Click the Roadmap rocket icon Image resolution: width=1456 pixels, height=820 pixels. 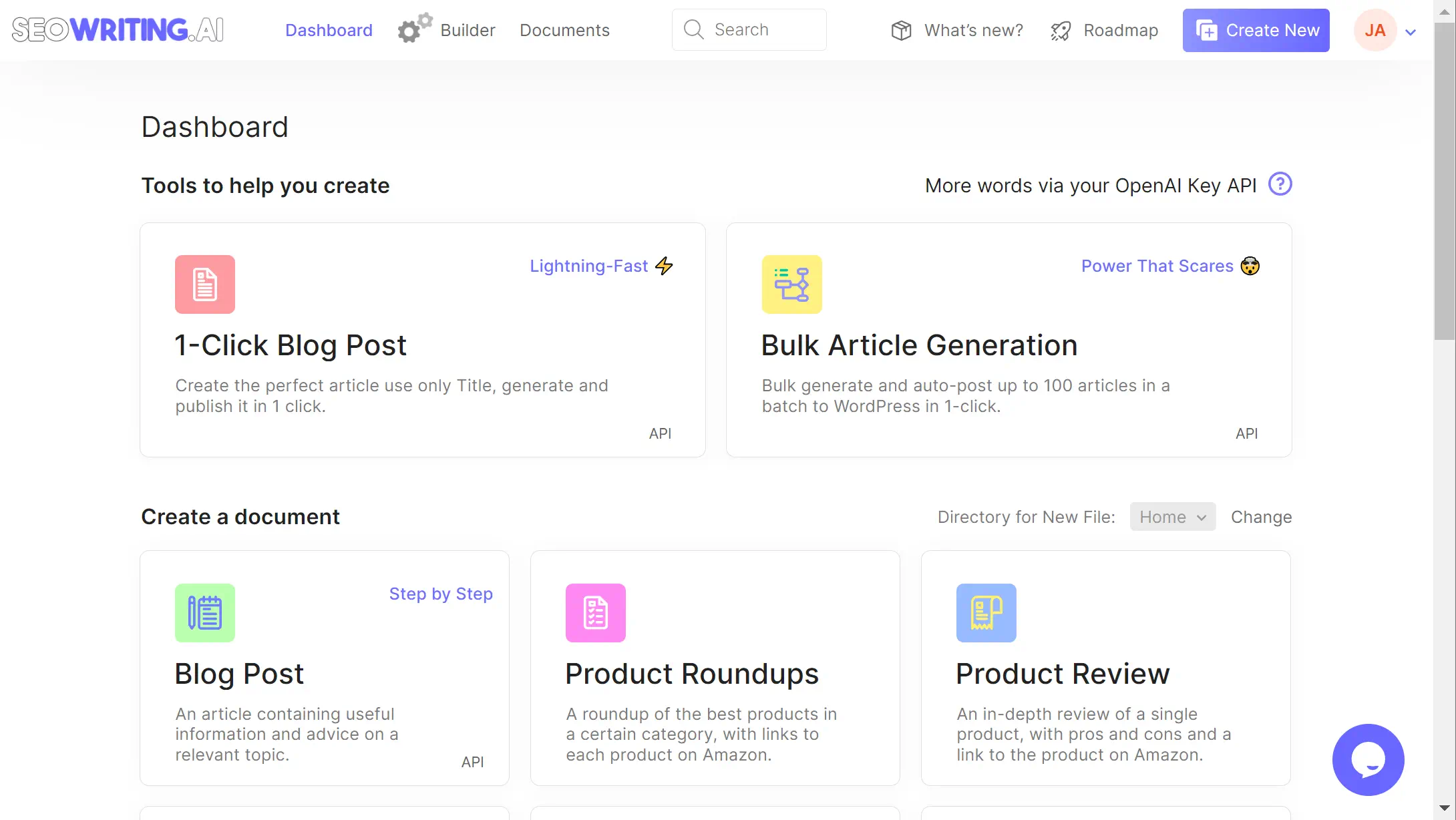[1059, 30]
